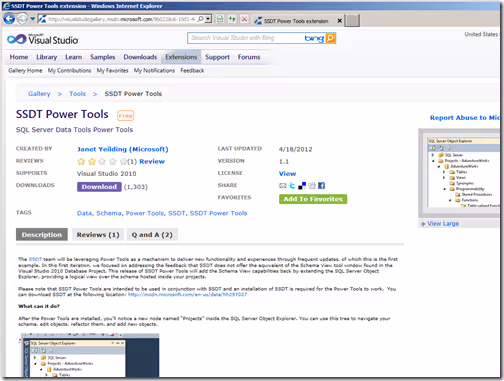Click the Search Visual Studio with Bing field
The height and width of the screenshot is (381, 504).
coord(246,38)
